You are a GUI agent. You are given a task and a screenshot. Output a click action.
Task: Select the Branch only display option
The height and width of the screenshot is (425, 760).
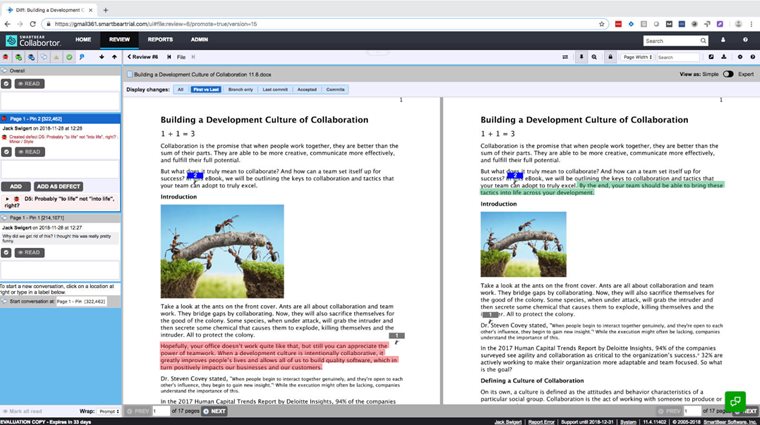[x=240, y=90]
